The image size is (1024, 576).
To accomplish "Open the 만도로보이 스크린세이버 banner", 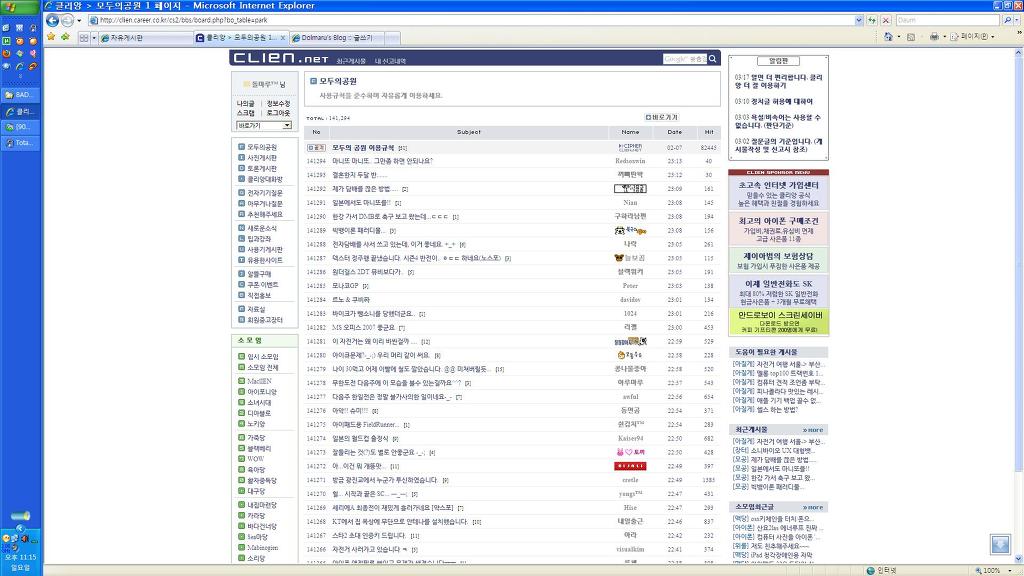I will (x=778, y=323).
